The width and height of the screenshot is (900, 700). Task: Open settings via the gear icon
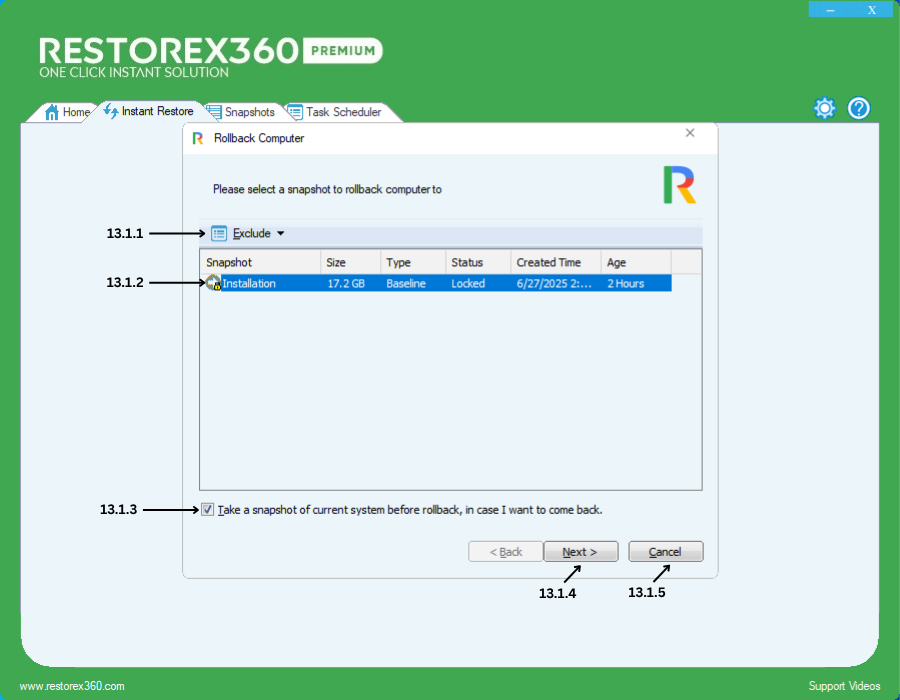point(824,109)
